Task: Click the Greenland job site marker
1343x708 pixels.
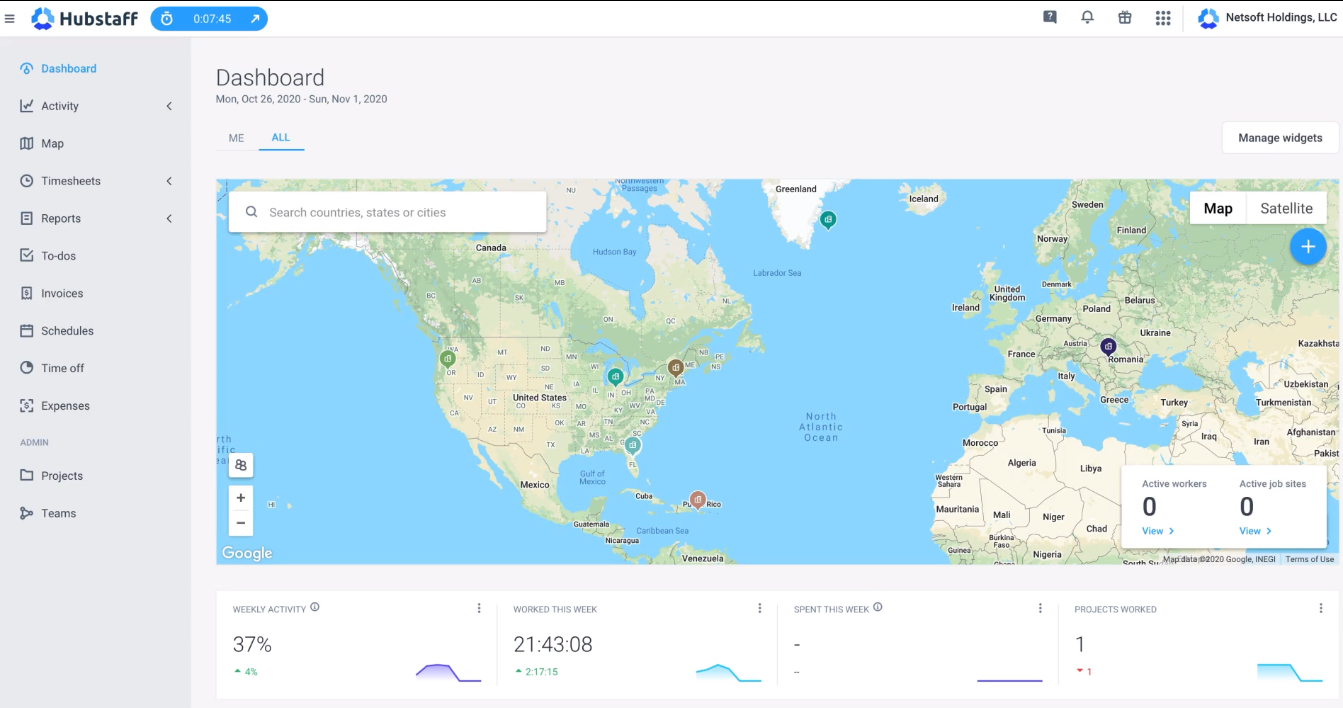Action: [x=828, y=219]
